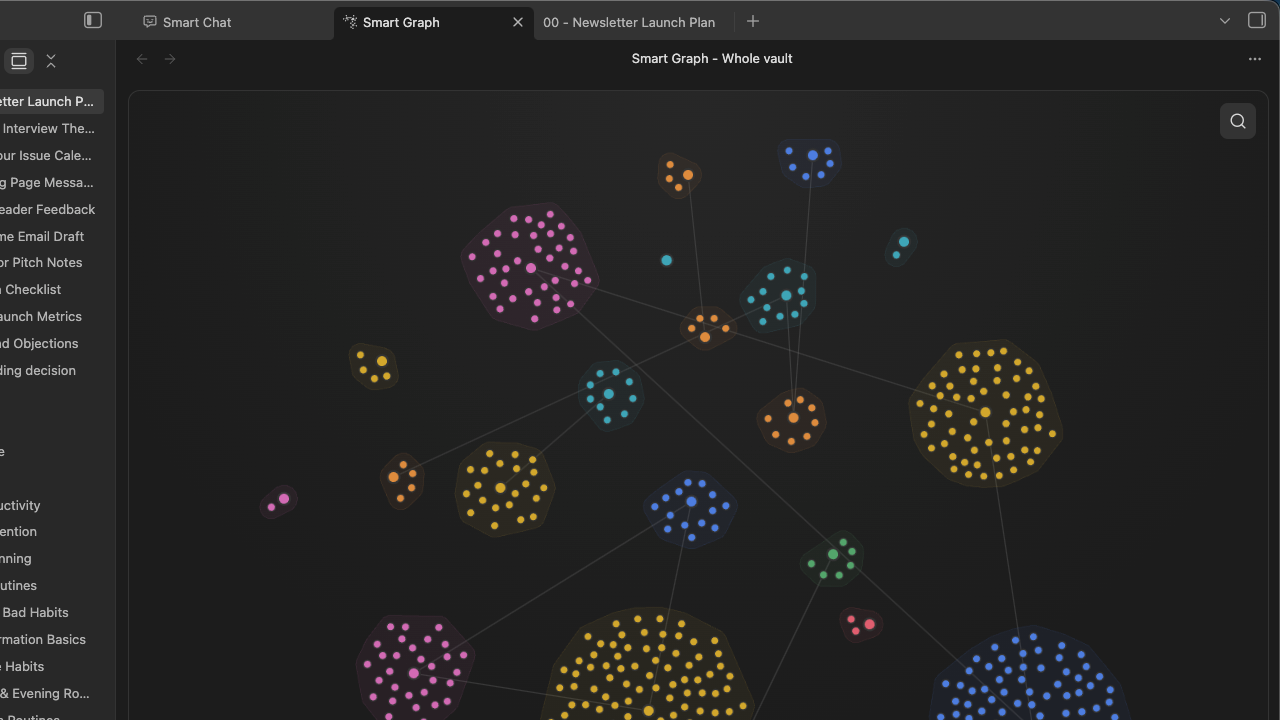Toggle the left sidebar panel icon

click(x=93, y=20)
